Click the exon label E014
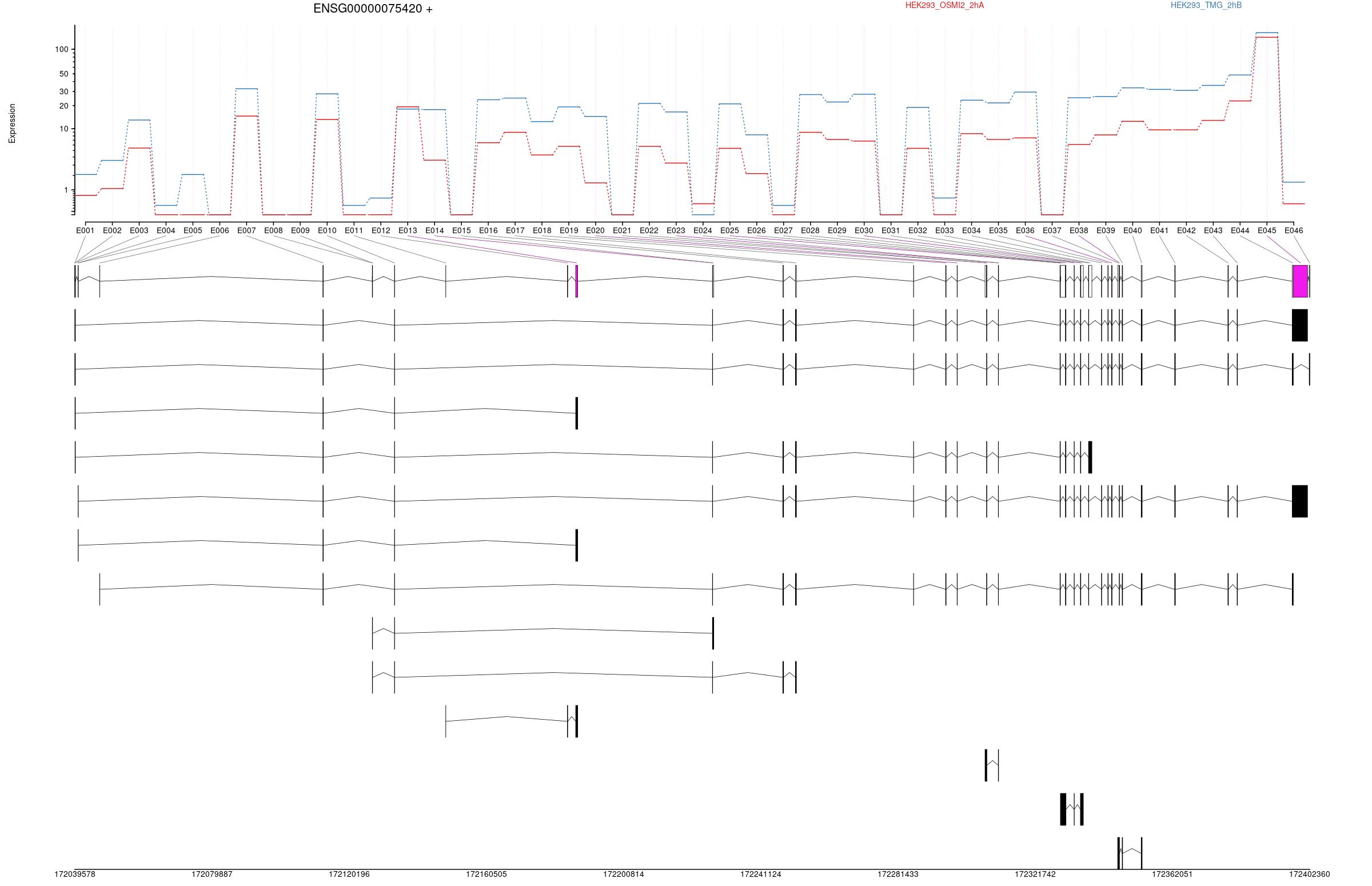This screenshot has height=886, width=1372. click(434, 231)
